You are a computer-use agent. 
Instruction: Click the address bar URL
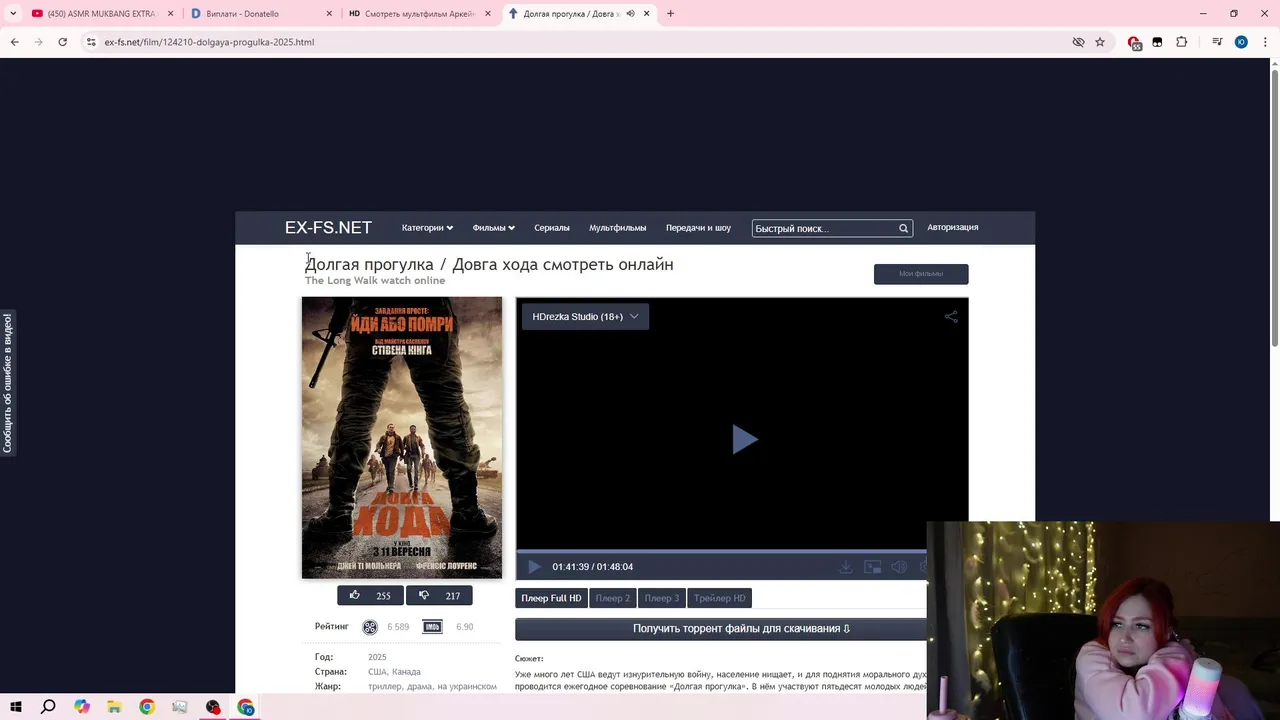pyautogui.click(x=209, y=42)
